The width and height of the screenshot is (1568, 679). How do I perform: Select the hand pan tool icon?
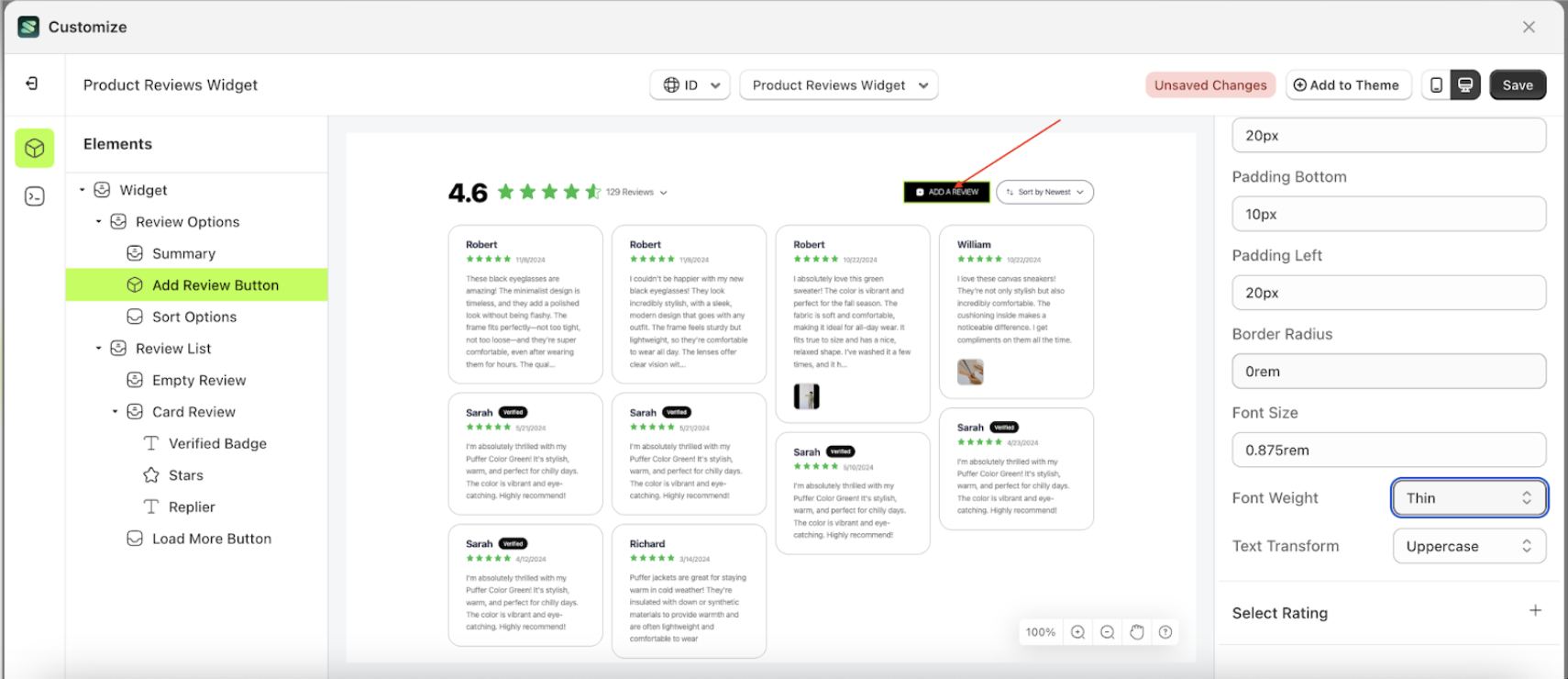point(1137,632)
